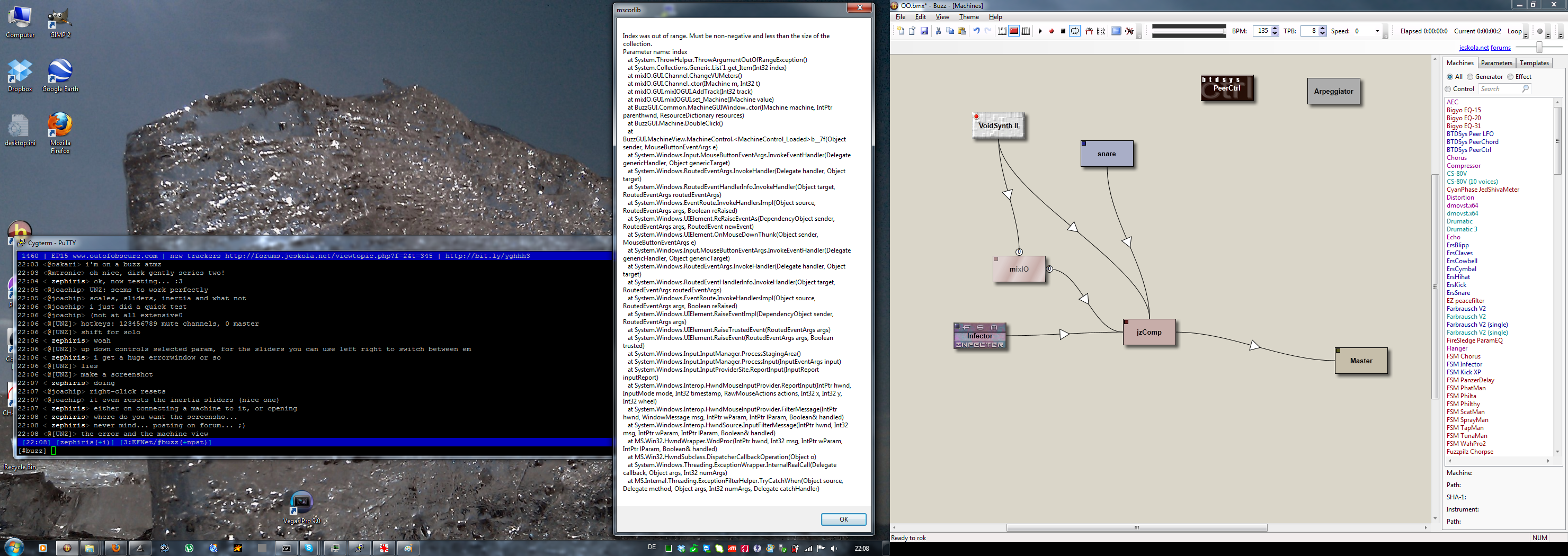Click the red Record button
The width and height of the screenshot is (1568, 556).
[1051, 31]
